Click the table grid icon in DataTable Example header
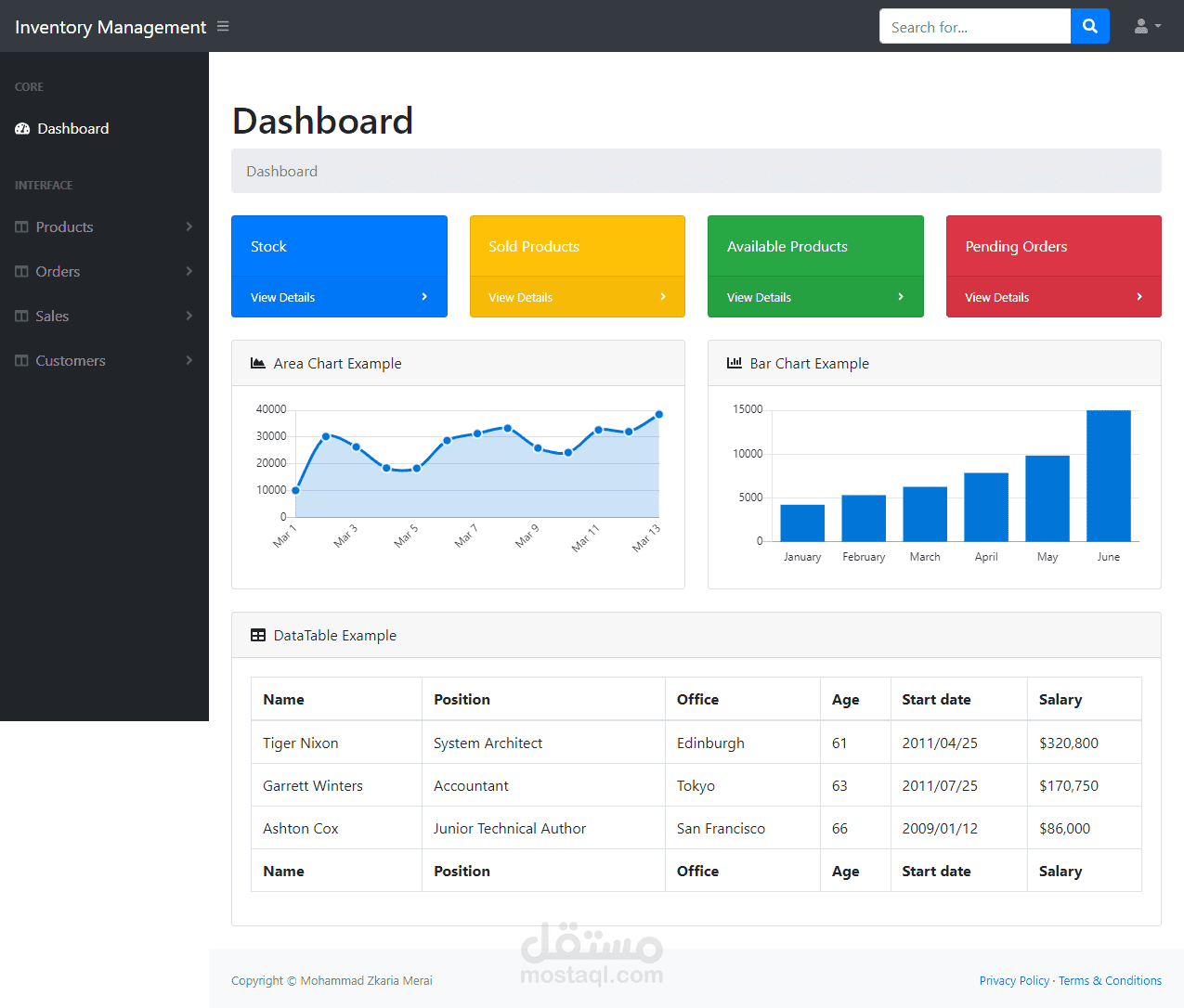This screenshot has height=1008, width=1184. pos(257,635)
